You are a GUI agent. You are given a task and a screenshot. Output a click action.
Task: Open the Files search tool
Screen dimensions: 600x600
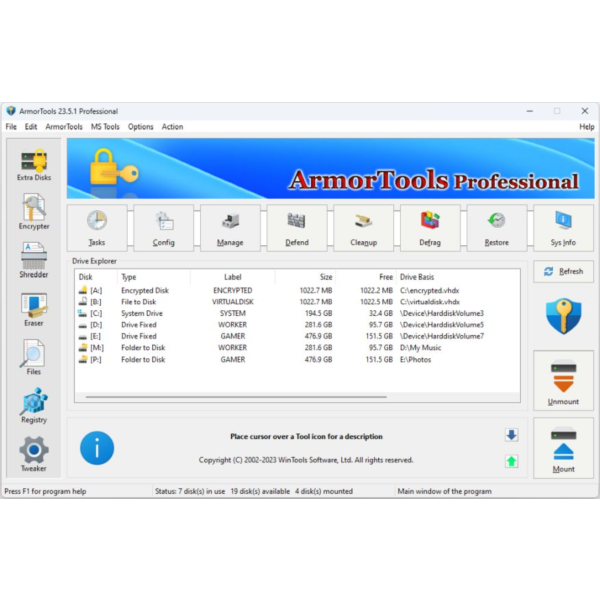tap(34, 357)
